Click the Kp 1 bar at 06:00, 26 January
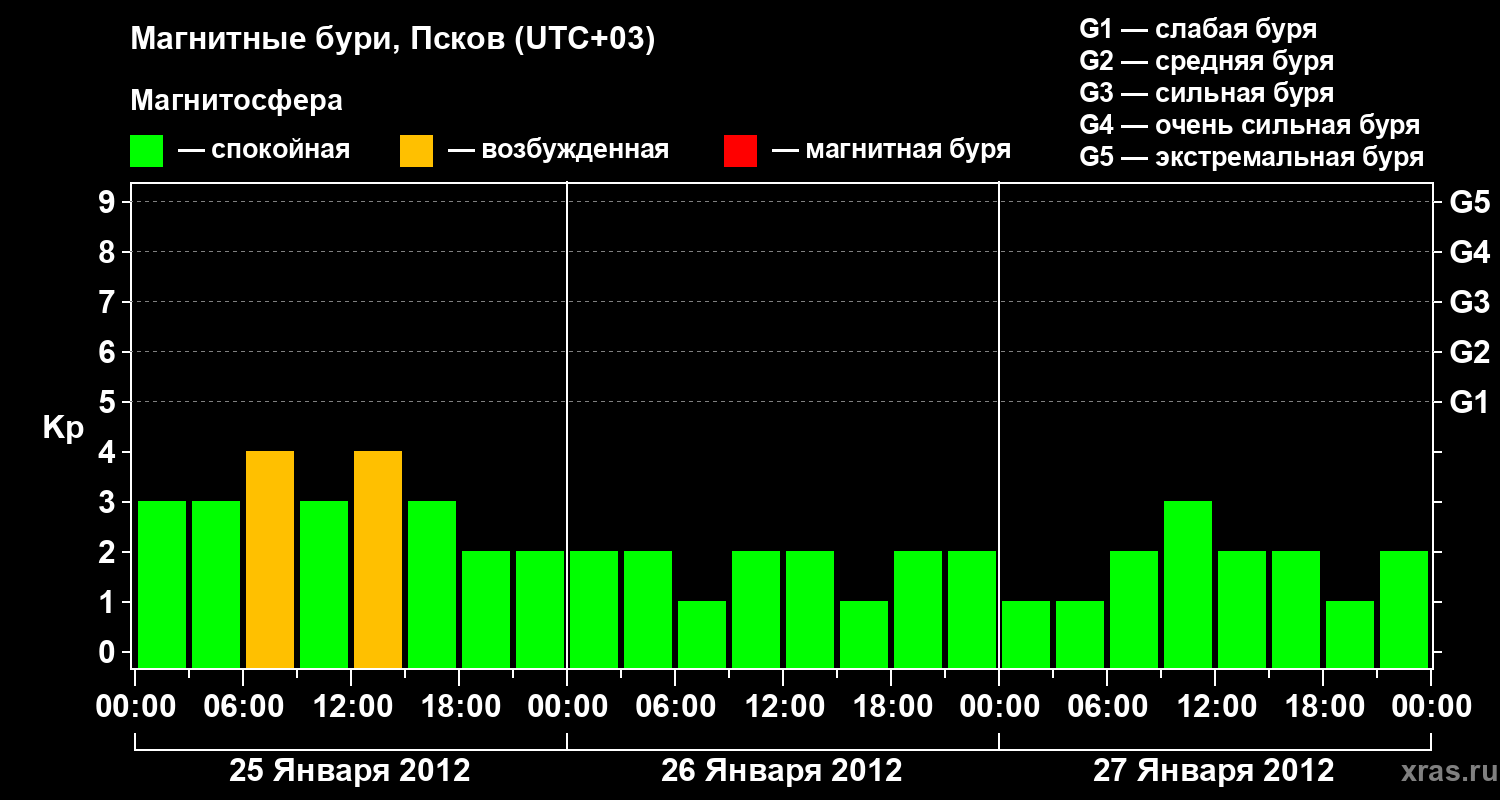This screenshot has height=800, width=1500. 702,634
